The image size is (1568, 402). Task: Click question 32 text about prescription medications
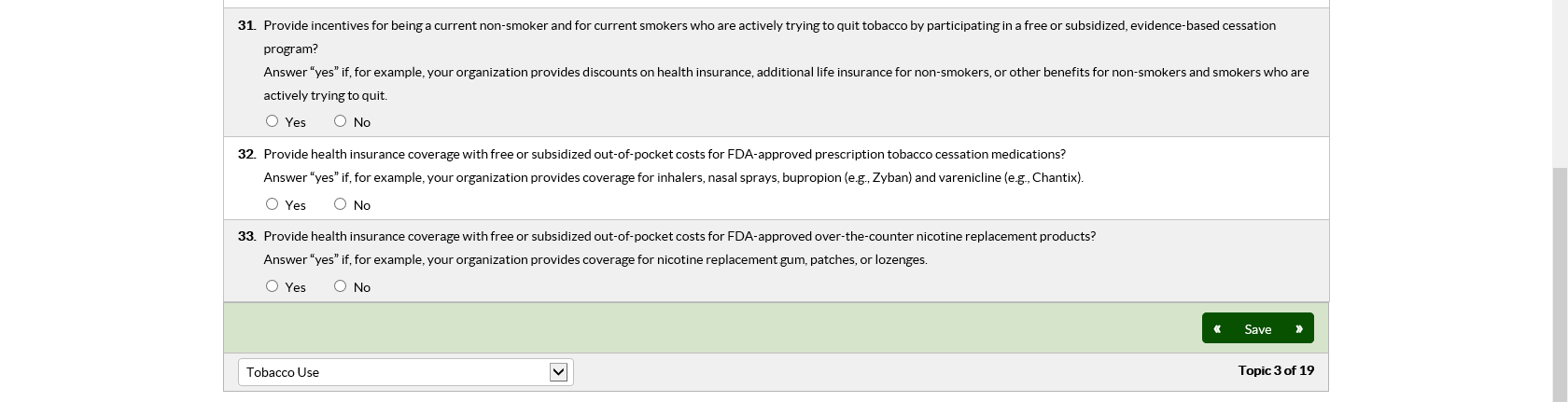tap(664, 154)
